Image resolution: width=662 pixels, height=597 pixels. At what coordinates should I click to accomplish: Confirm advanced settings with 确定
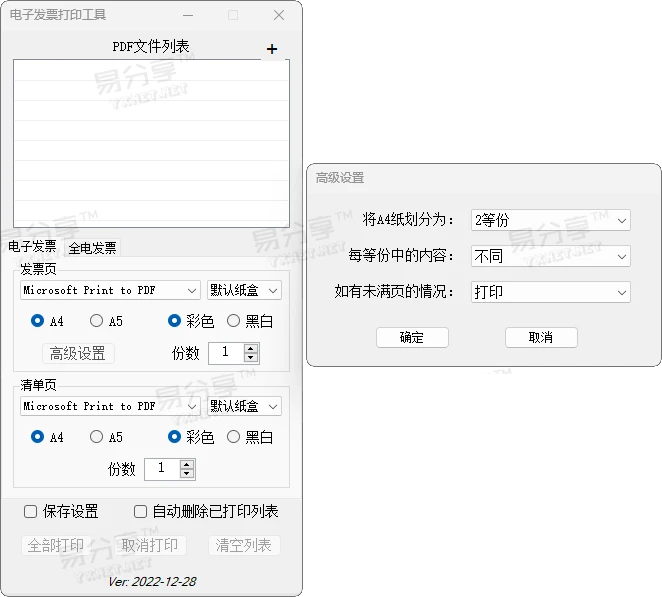click(x=412, y=338)
